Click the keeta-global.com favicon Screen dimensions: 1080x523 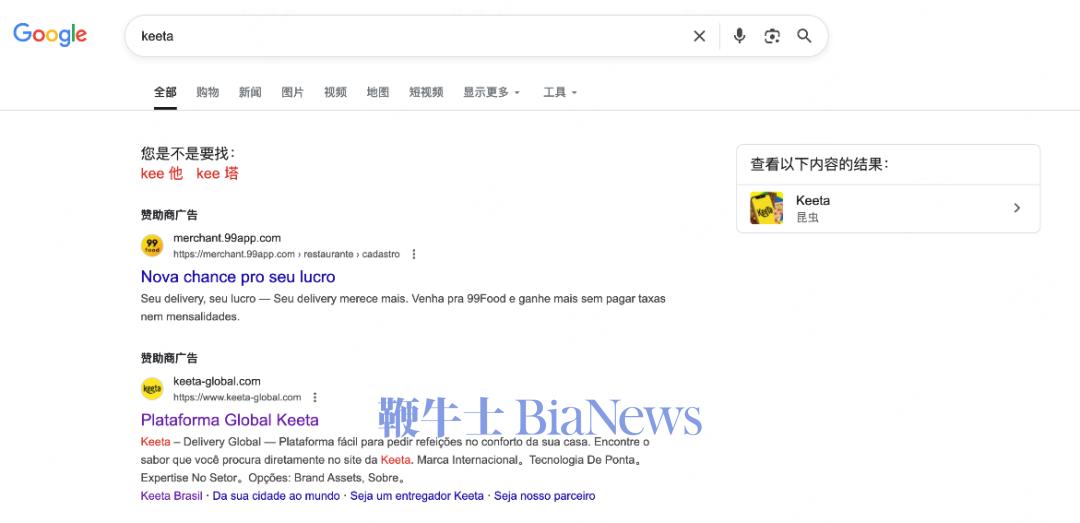[152, 389]
